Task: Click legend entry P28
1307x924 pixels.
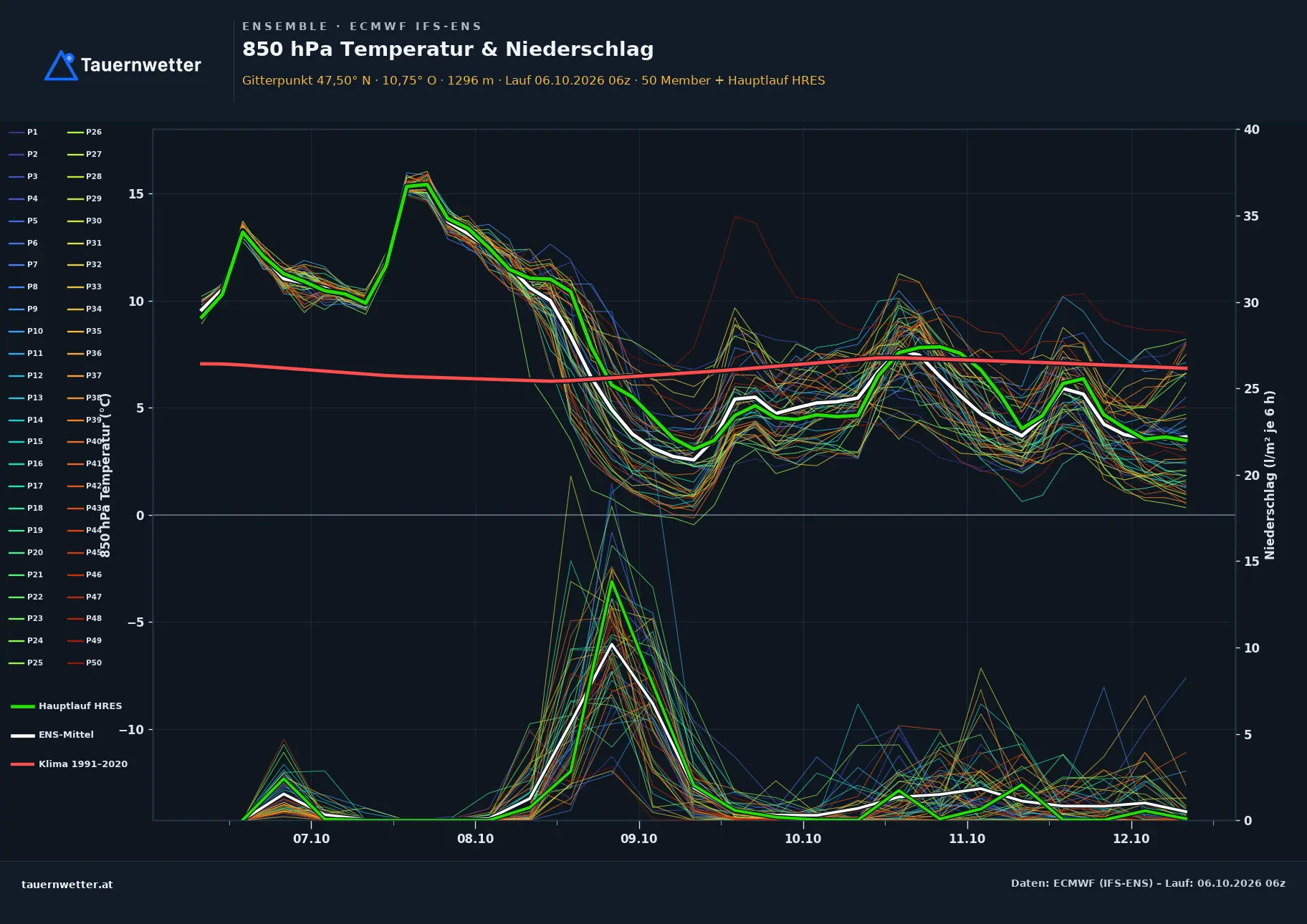Action: point(85,177)
